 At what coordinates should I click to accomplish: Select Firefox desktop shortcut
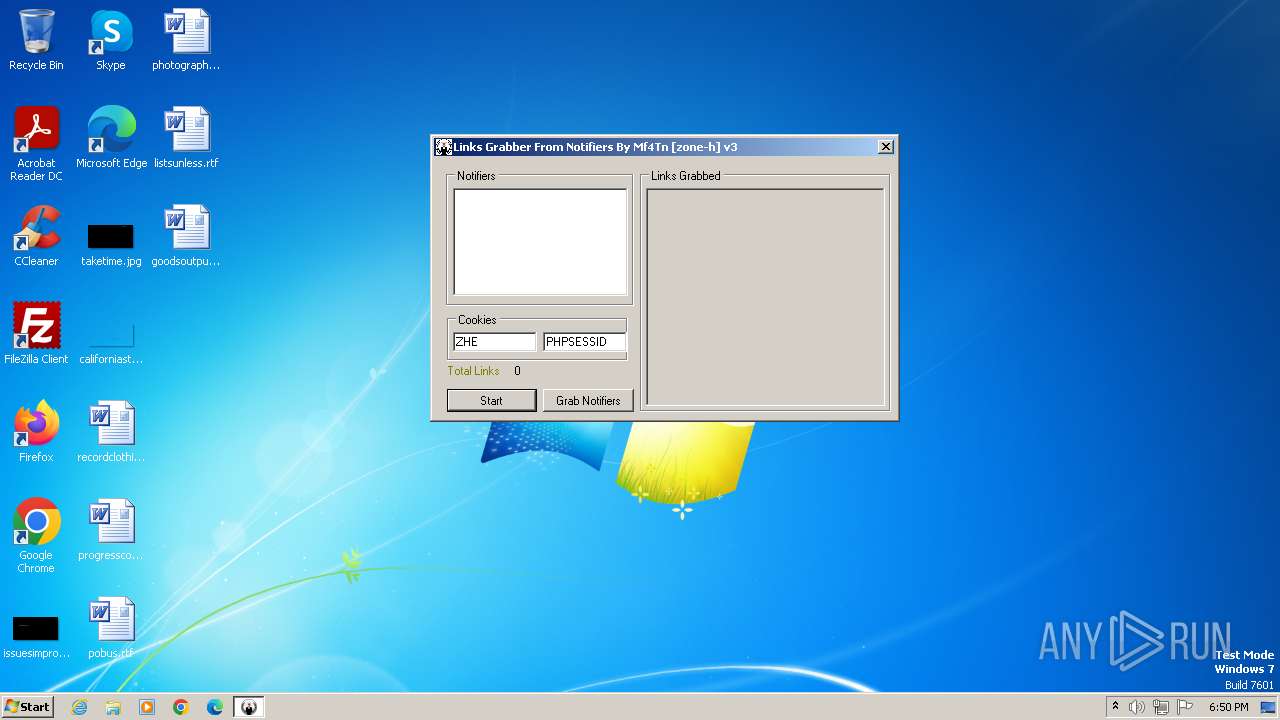click(36, 432)
